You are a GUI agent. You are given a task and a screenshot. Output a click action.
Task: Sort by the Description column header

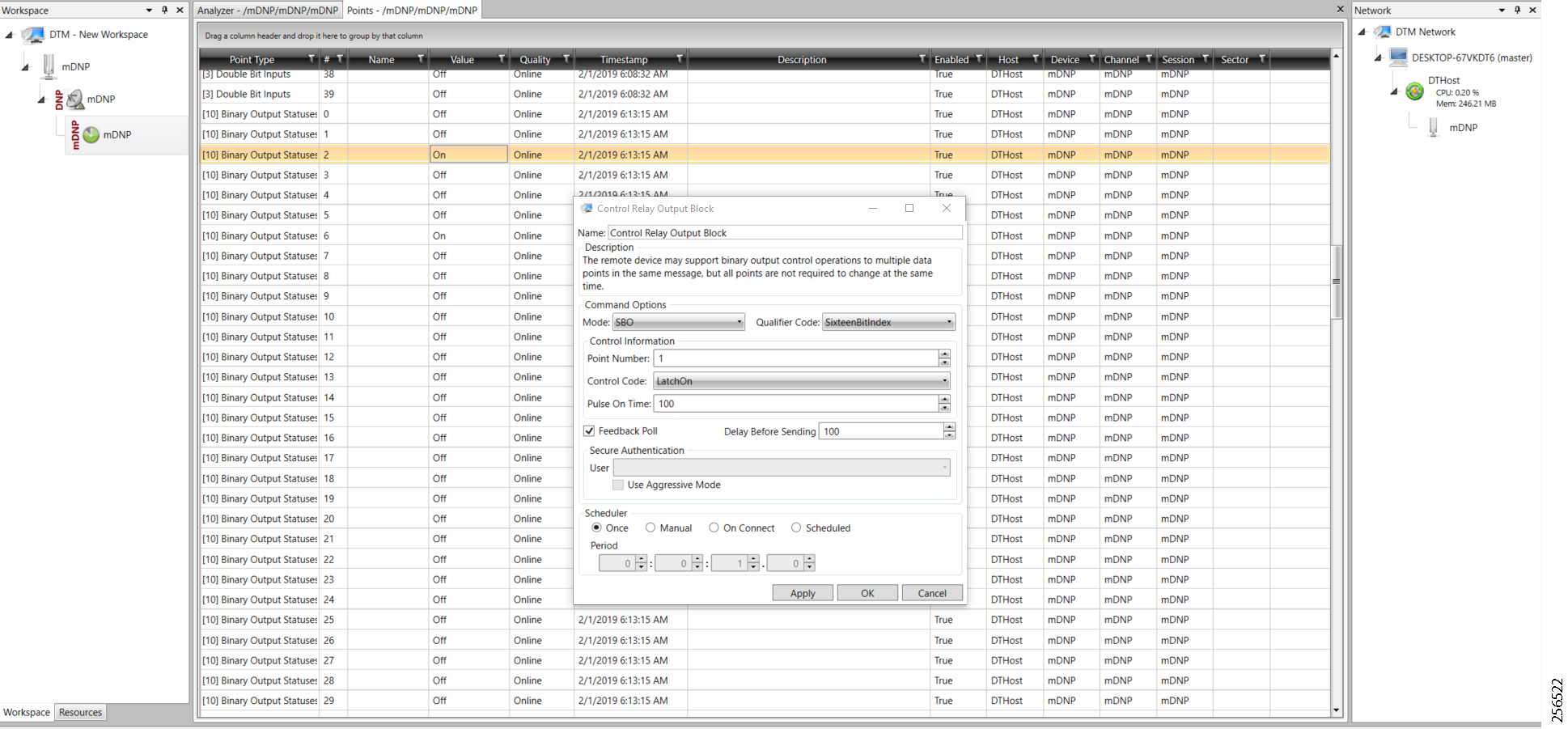(x=802, y=59)
